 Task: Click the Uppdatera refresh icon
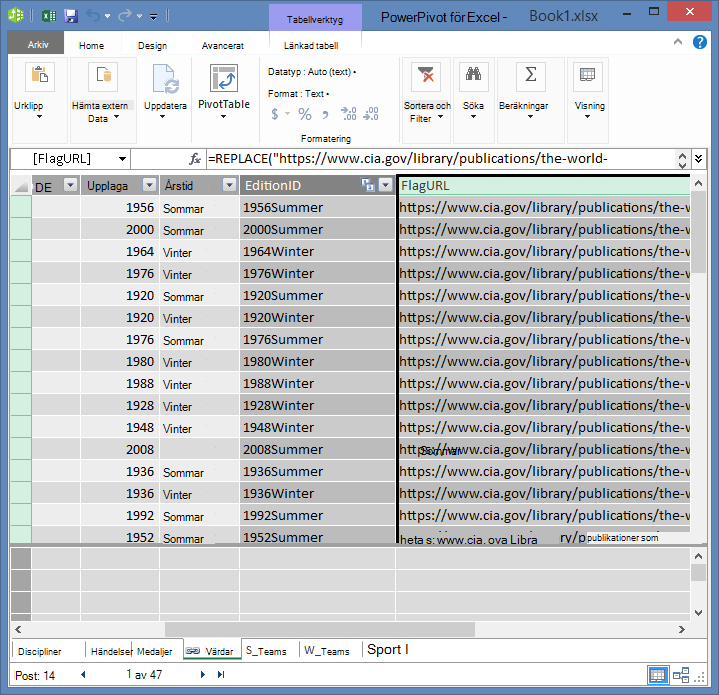165,79
